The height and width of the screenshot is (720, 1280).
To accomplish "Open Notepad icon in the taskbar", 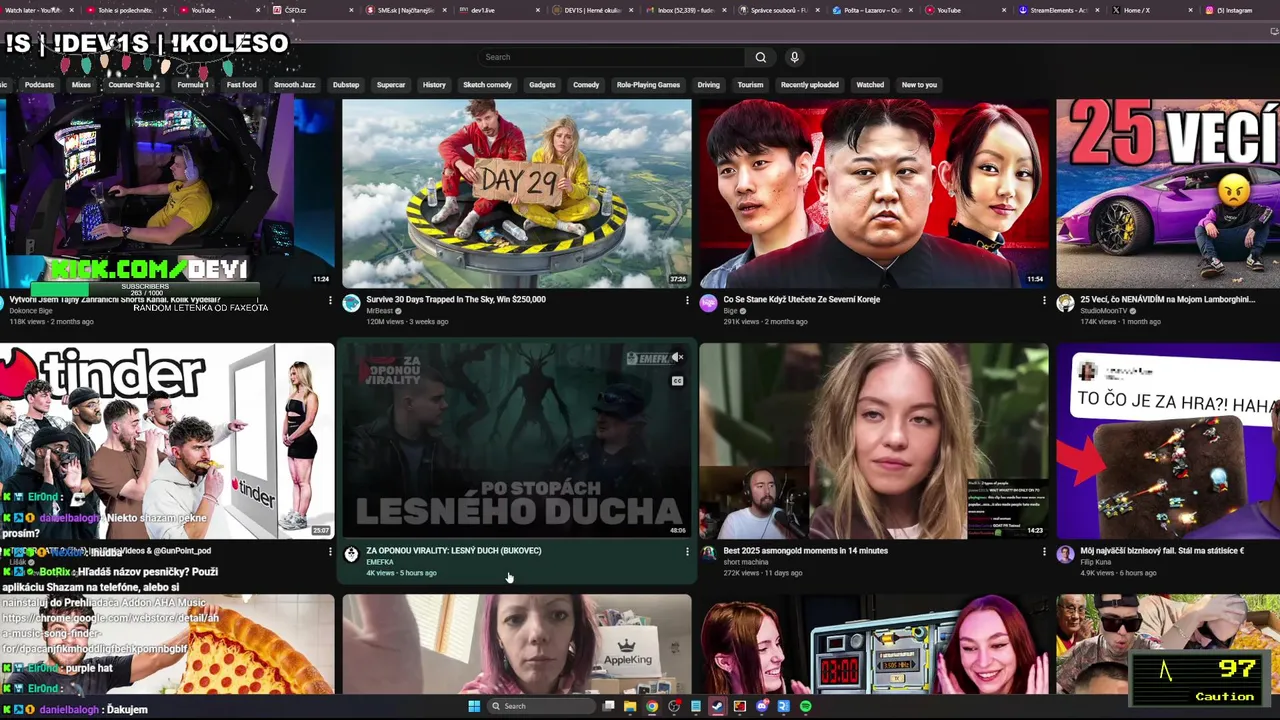I will [696, 706].
